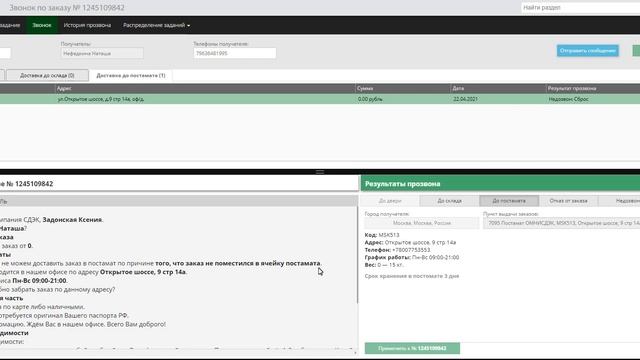Viewport: 640px width, 360px height.
Task: Click the График работы line
Action: coord(412,258)
